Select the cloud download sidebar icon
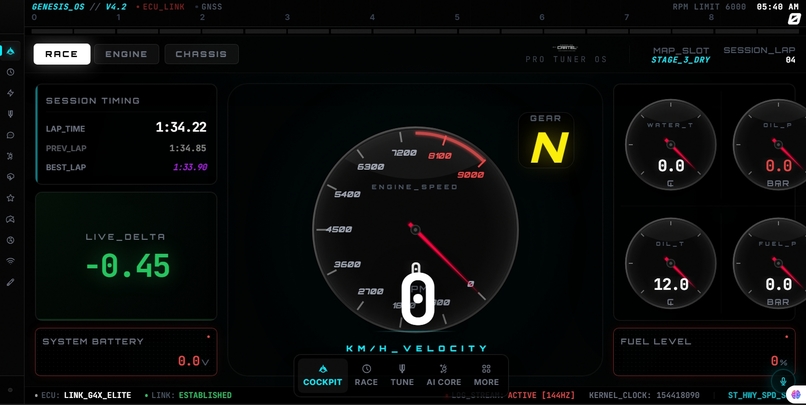Screen dimensions: 806x405 tap(10, 177)
